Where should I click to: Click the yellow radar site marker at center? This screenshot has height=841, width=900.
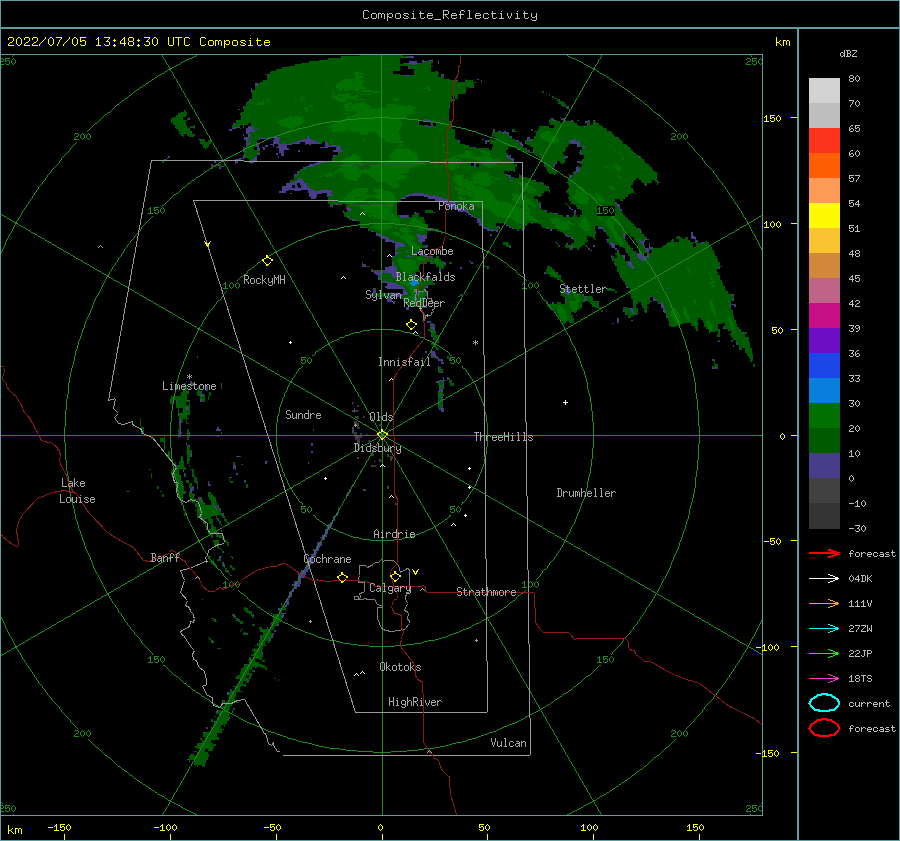coord(382,435)
